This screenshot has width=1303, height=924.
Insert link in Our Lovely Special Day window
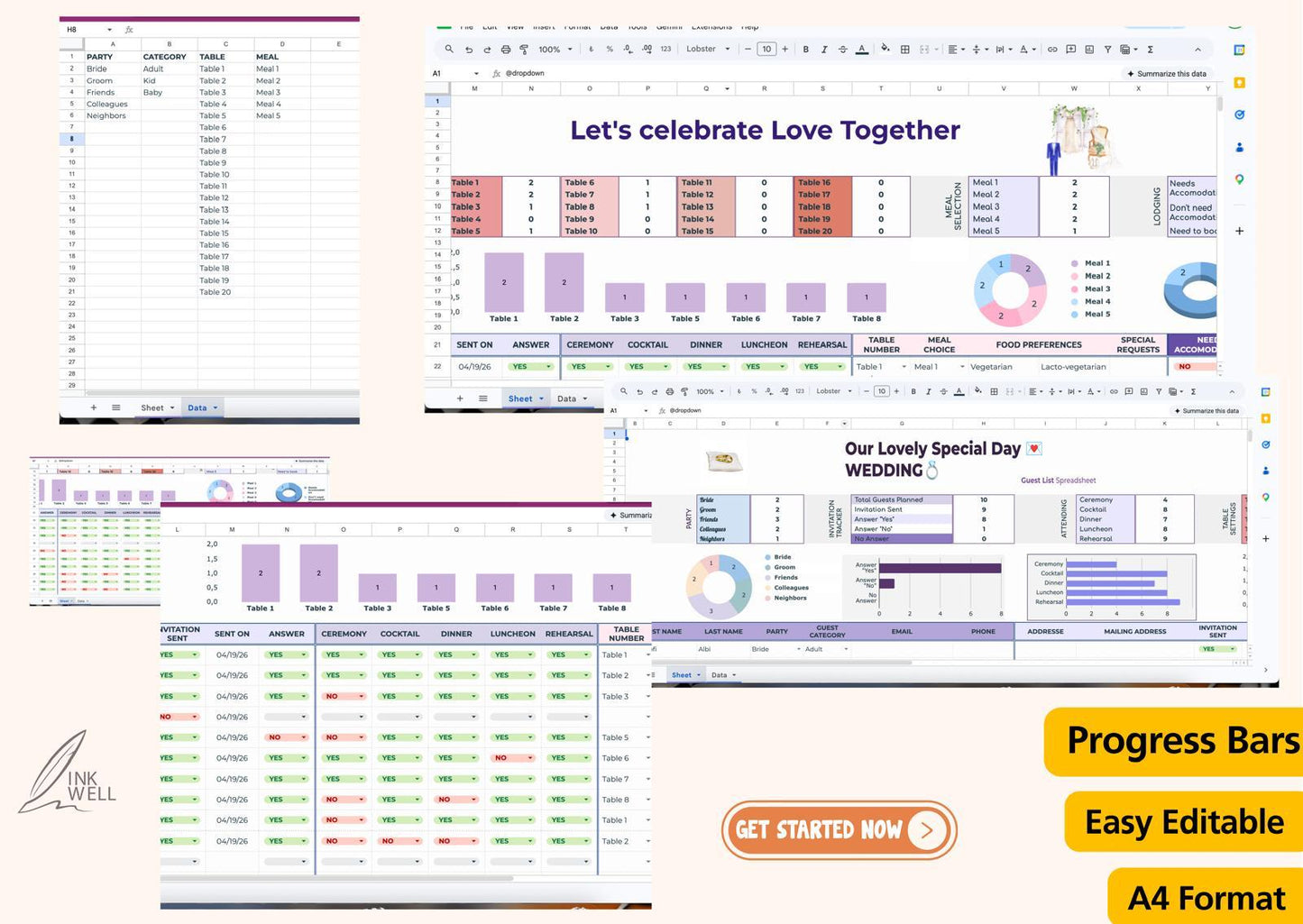(1114, 391)
